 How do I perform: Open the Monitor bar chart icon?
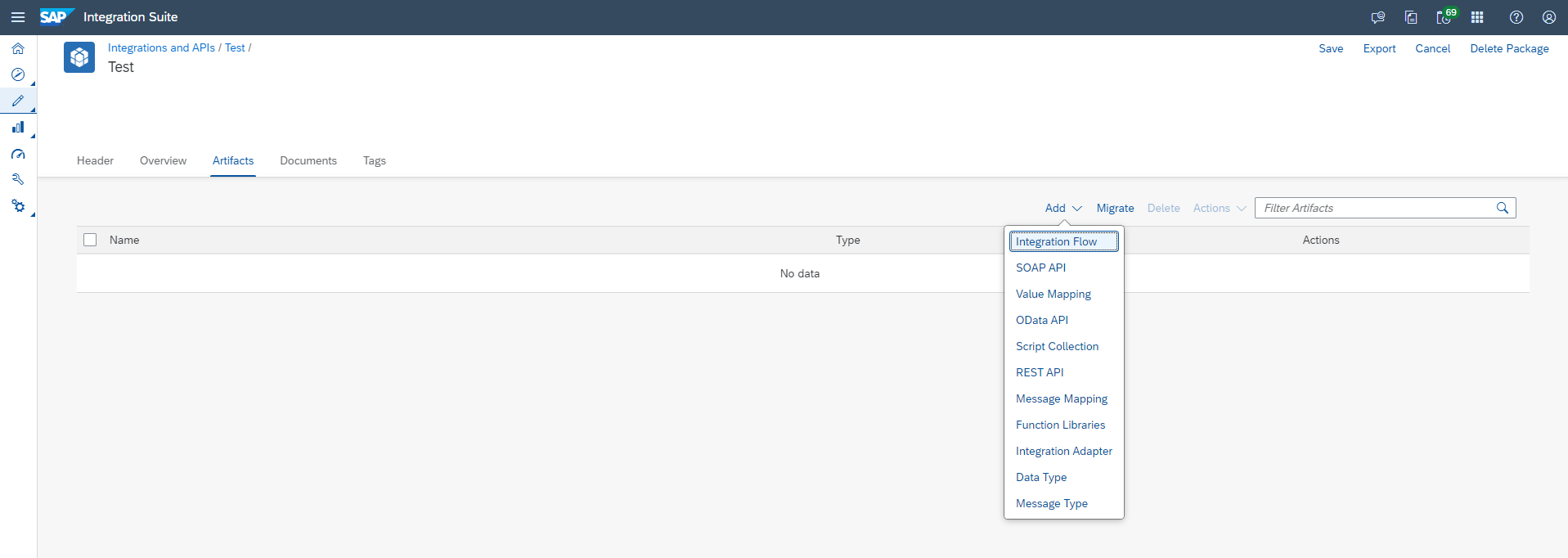point(18,128)
